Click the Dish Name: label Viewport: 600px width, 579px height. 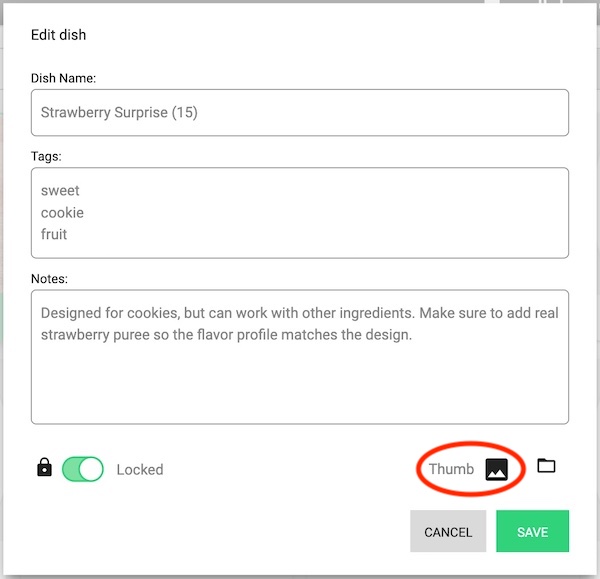pos(64,78)
